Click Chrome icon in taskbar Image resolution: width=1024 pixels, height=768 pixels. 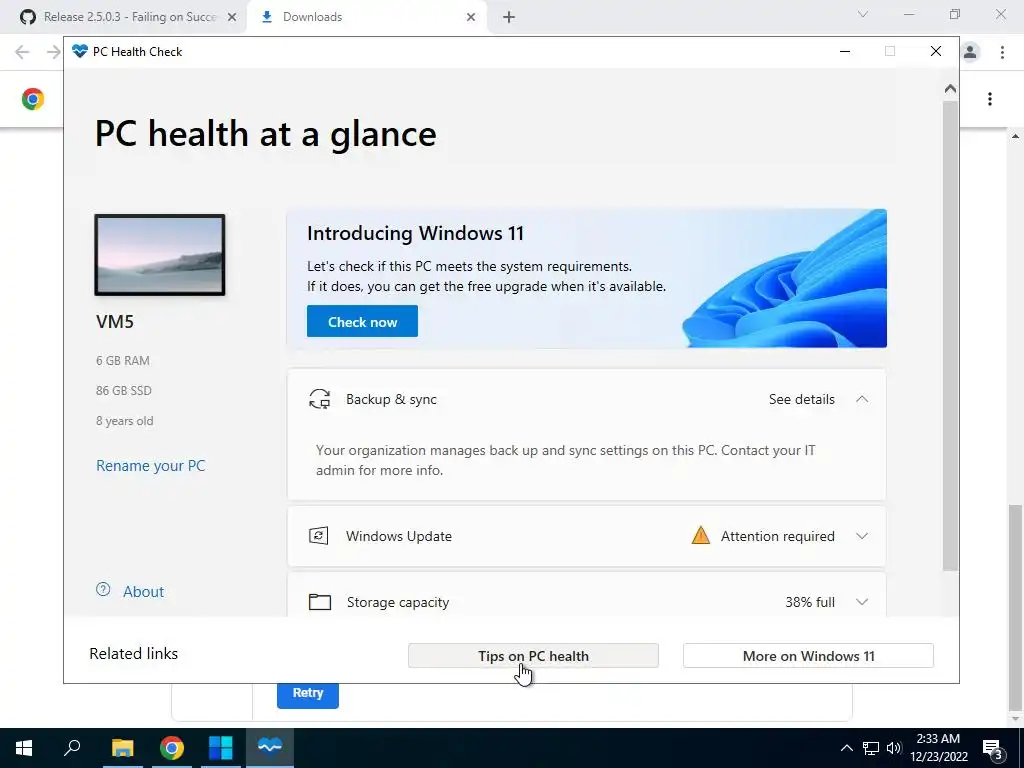[172, 748]
